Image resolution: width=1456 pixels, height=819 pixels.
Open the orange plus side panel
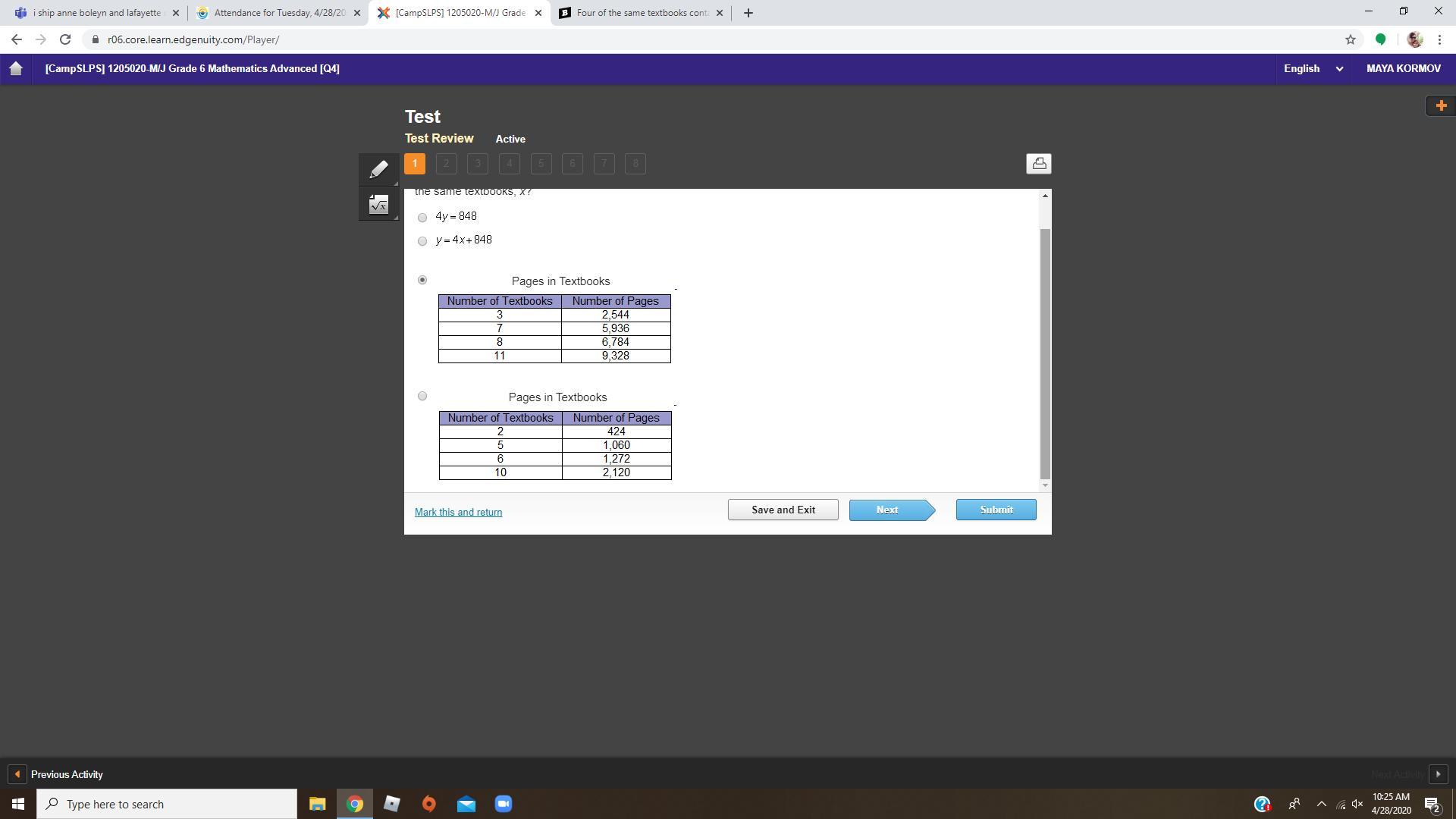click(1440, 105)
